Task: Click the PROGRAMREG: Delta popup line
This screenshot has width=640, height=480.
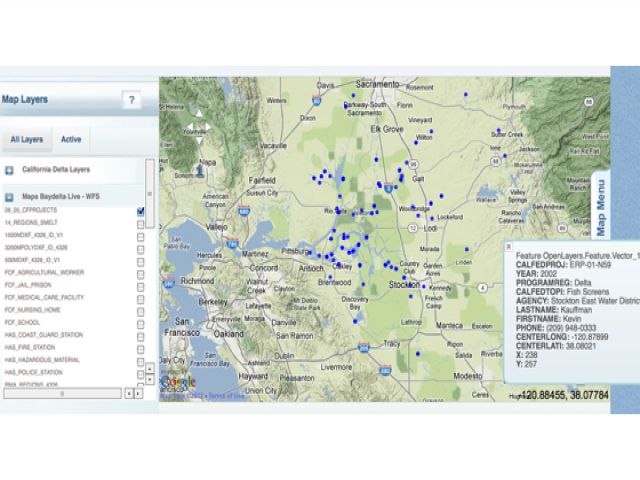Action: [x=553, y=283]
